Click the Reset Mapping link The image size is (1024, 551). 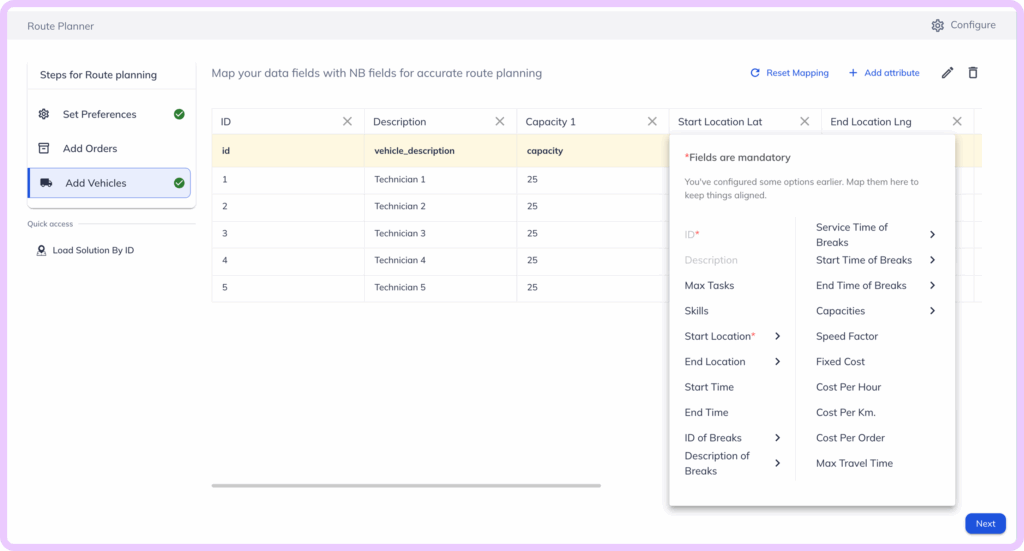789,73
